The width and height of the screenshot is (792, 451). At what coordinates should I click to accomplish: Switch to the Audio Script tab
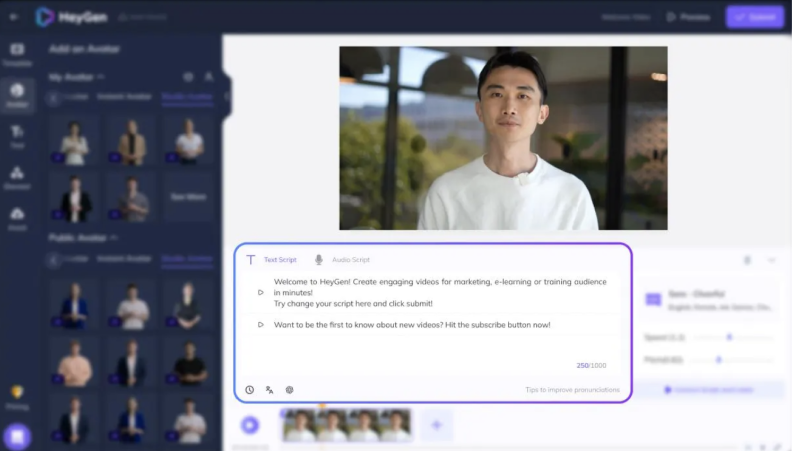[351, 260]
